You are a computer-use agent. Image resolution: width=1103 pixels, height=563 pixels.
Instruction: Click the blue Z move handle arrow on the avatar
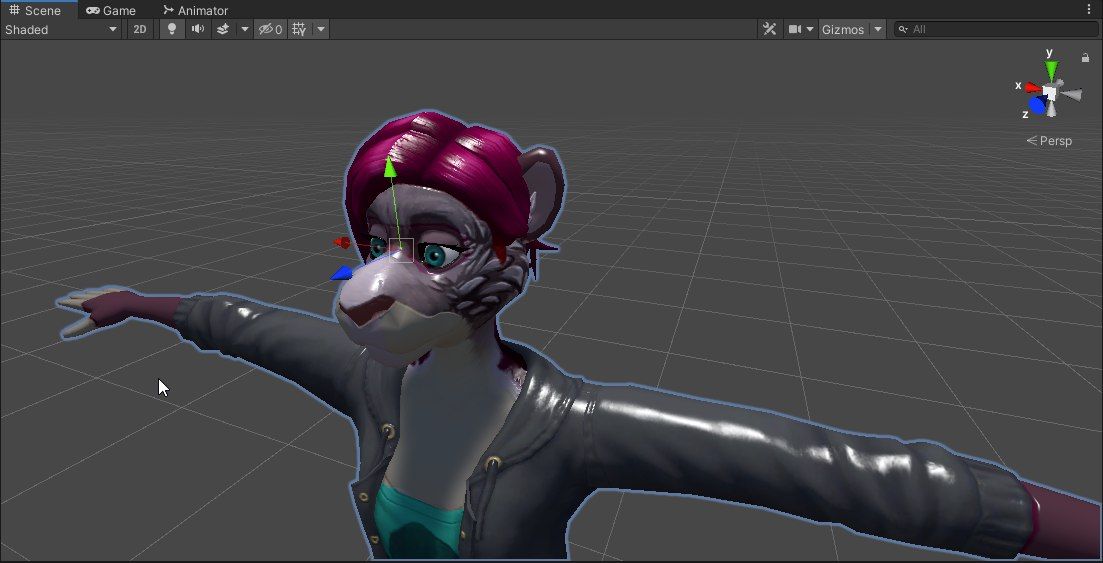click(341, 274)
